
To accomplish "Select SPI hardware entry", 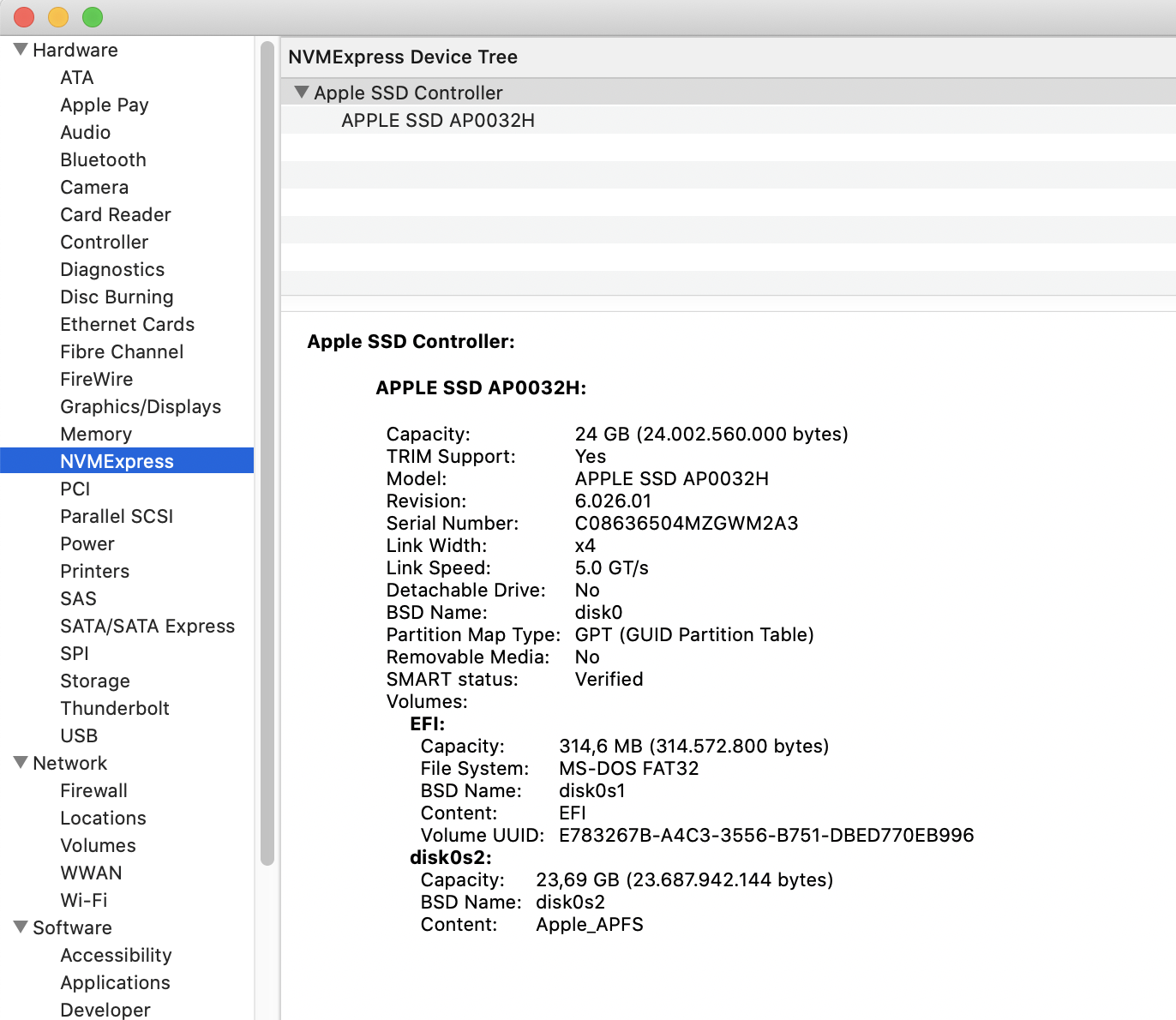I will [75, 653].
